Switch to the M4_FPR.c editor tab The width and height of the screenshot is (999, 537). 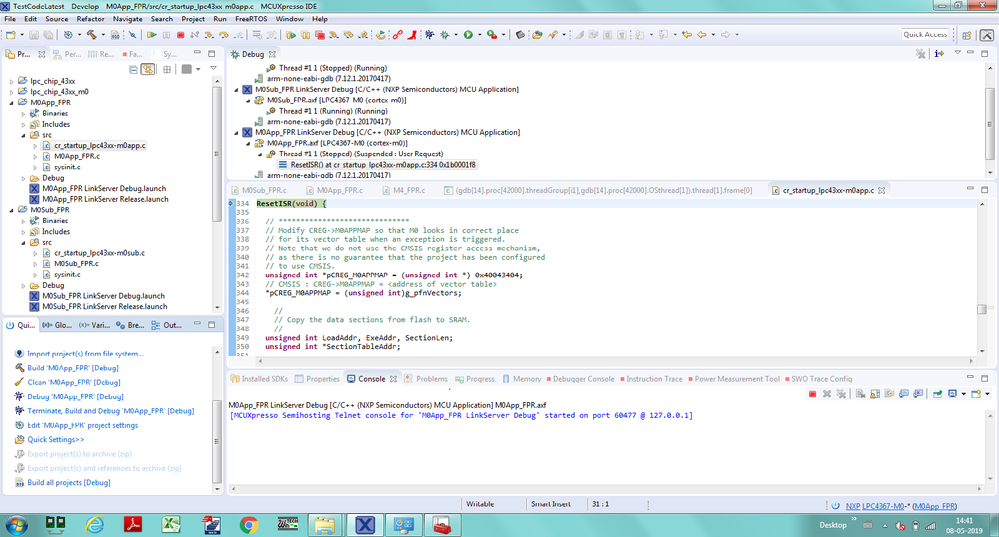[x=408, y=190]
